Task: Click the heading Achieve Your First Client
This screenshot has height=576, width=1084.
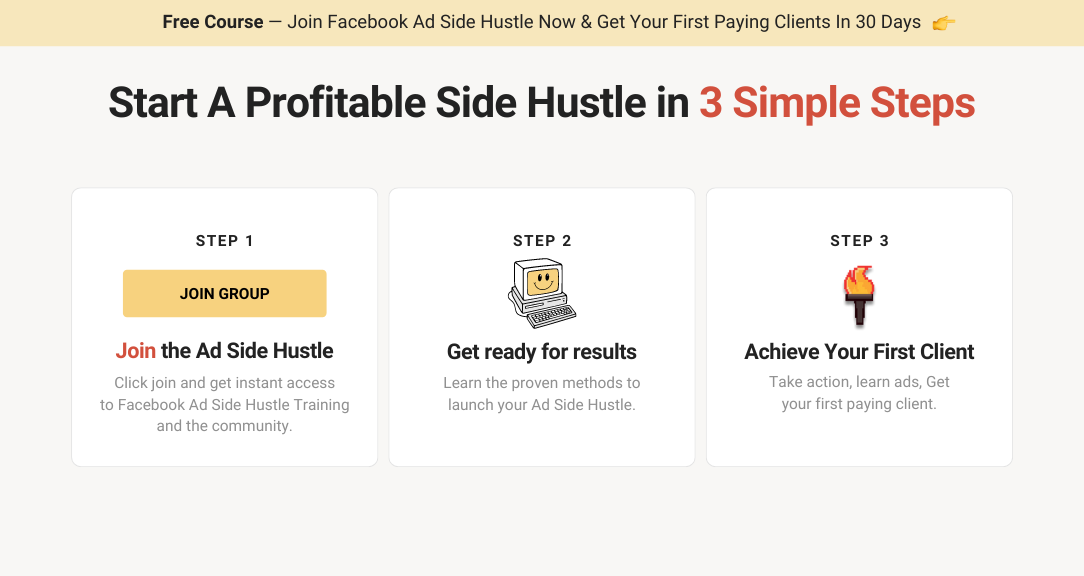Action: (x=859, y=352)
